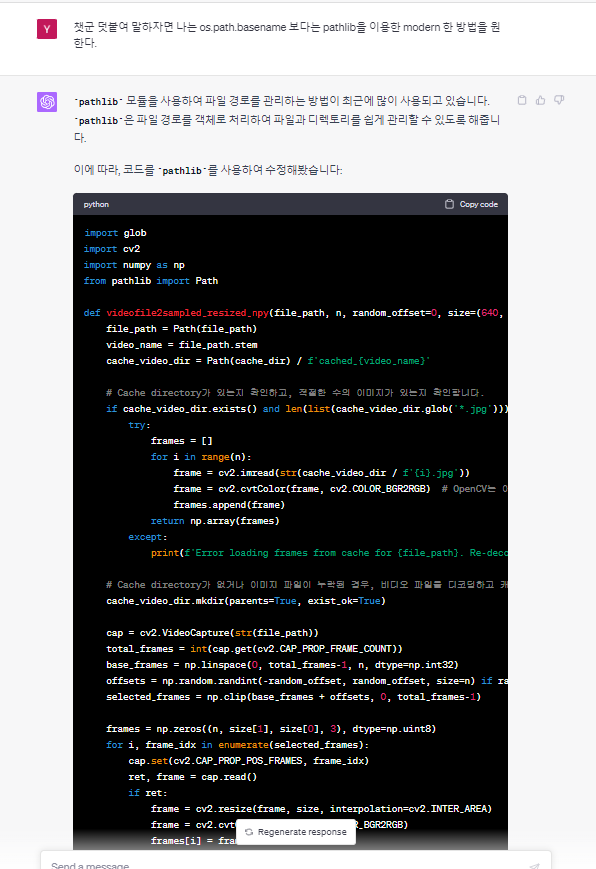The image size is (596, 869).
Task: Click the offsets = np.random.randint line
Action: click(x=307, y=681)
